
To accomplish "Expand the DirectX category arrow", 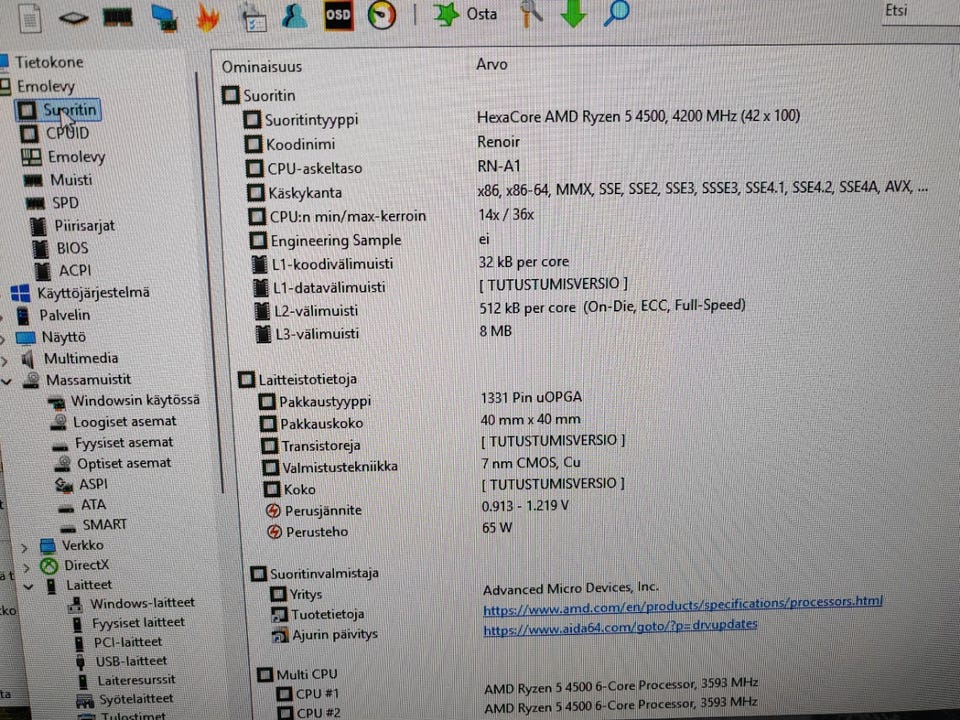I will click(x=26, y=567).
